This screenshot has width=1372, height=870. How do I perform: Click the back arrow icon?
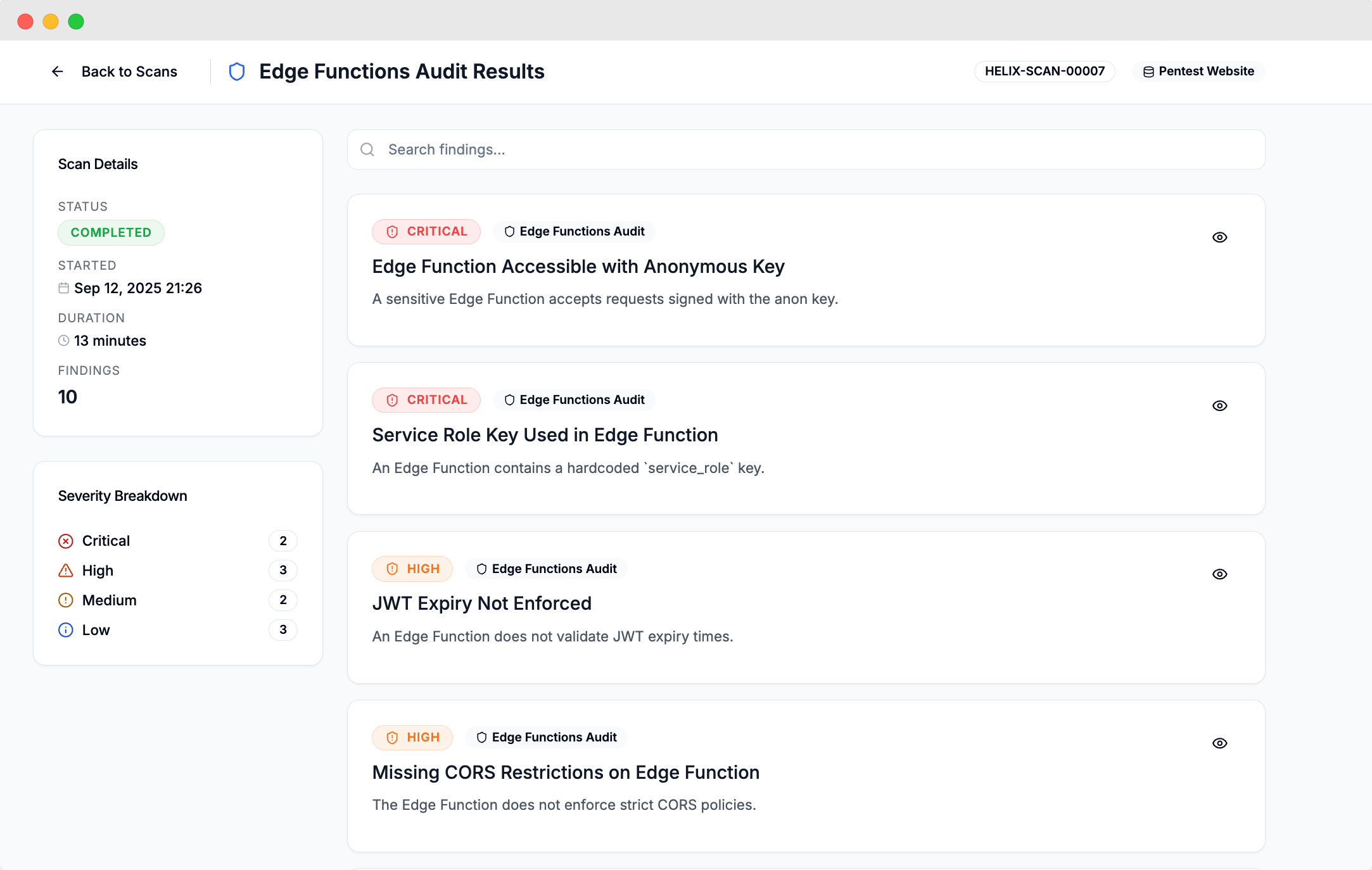click(x=58, y=72)
